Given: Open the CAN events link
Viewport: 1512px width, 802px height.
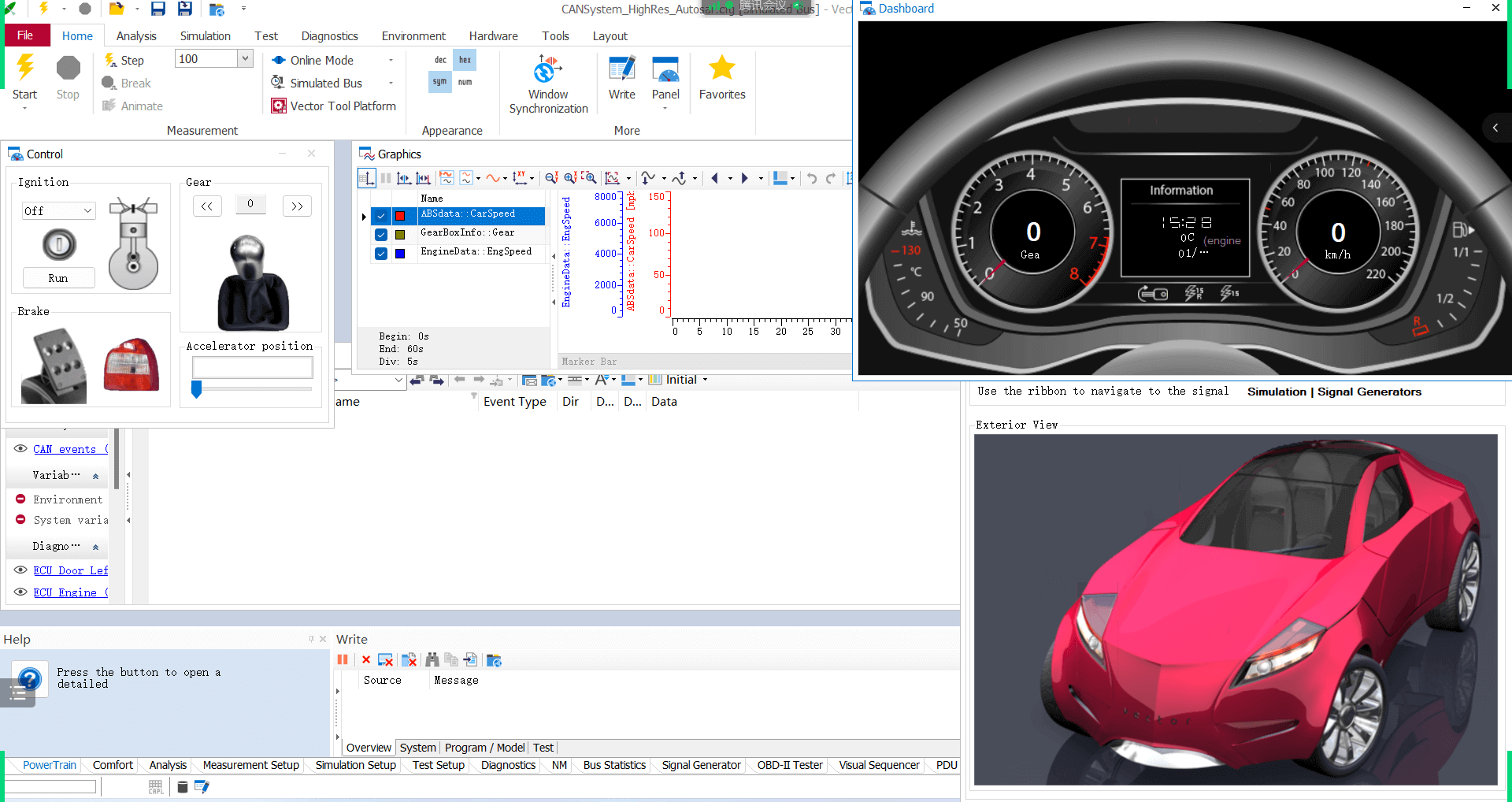Looking at the screenshot, I should click(x=71, y=449).
